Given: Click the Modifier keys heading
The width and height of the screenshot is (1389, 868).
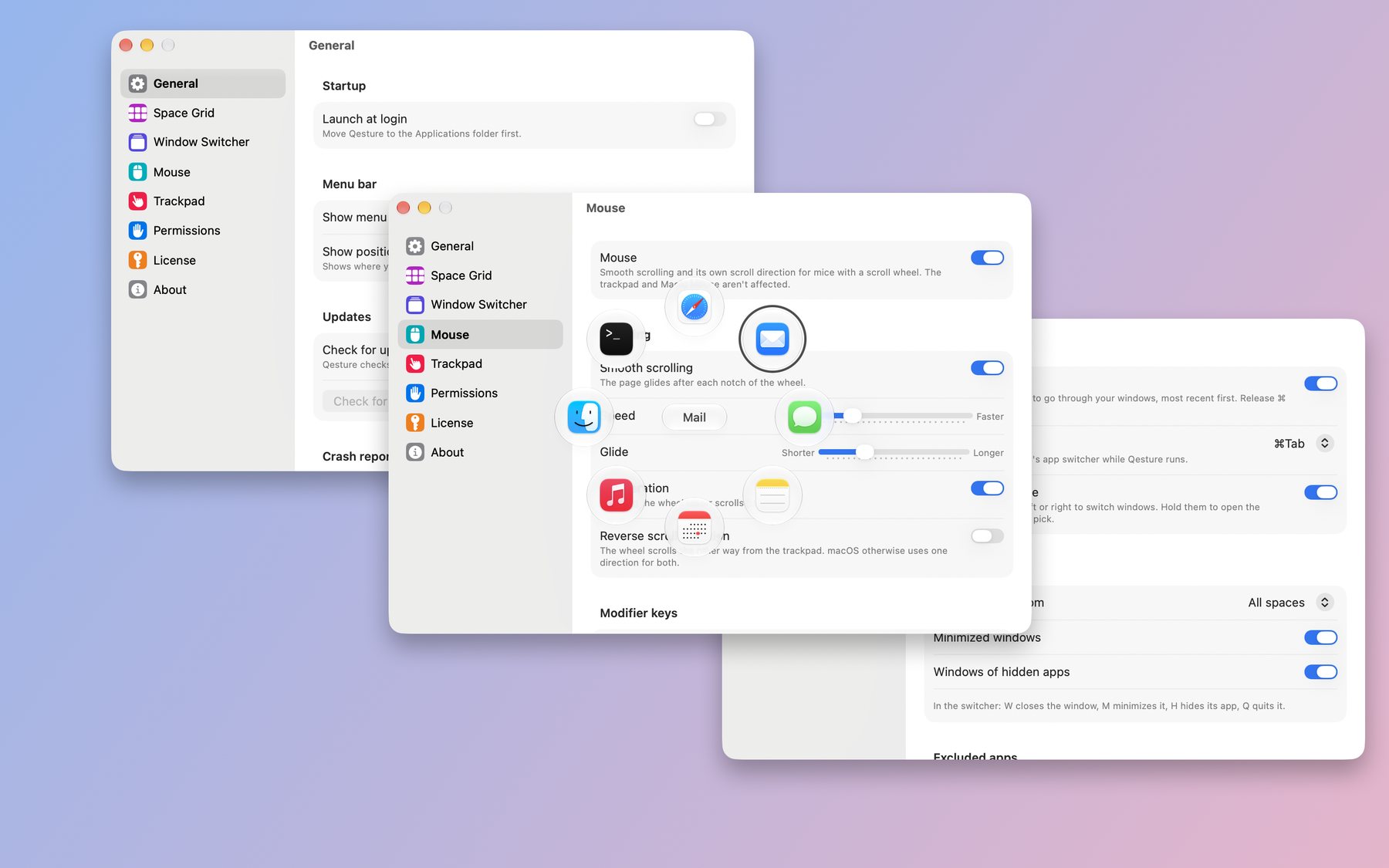Looking at the screenshot, I should 638,613.
